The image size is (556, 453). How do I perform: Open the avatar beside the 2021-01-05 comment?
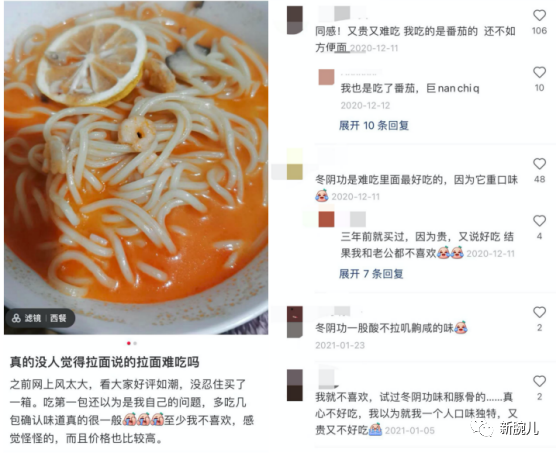click(295, 385)
